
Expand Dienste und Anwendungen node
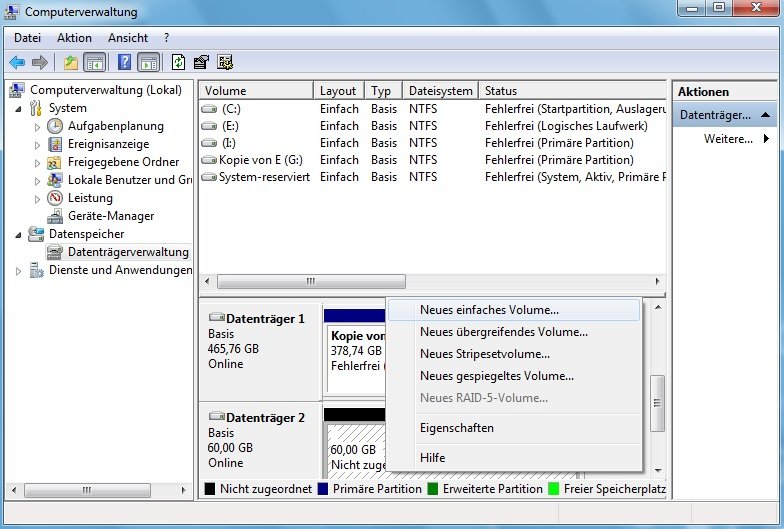click(x=20, y=271)
